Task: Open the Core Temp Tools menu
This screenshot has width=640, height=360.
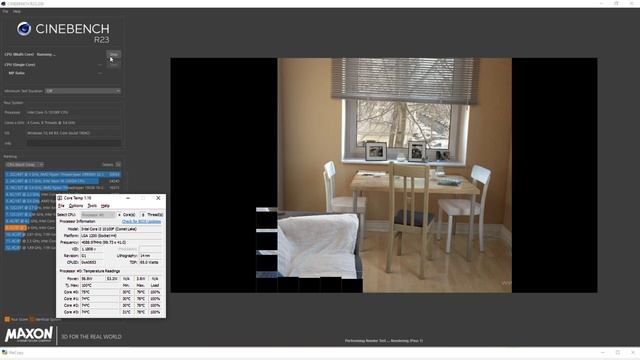Action: (93, 206)
